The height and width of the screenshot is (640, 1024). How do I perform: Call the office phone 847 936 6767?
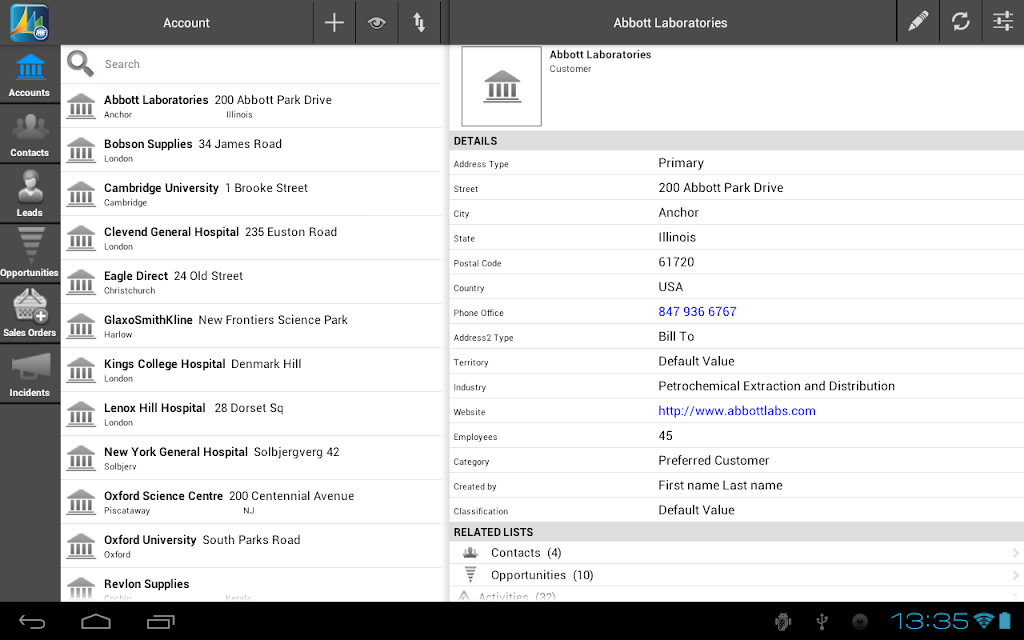[x=697, y=312]
